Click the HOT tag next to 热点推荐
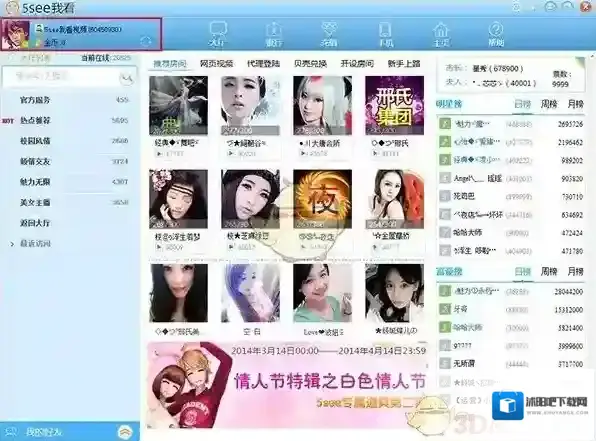The height and width of the screenshot is (441, 596). click(8, 121)
